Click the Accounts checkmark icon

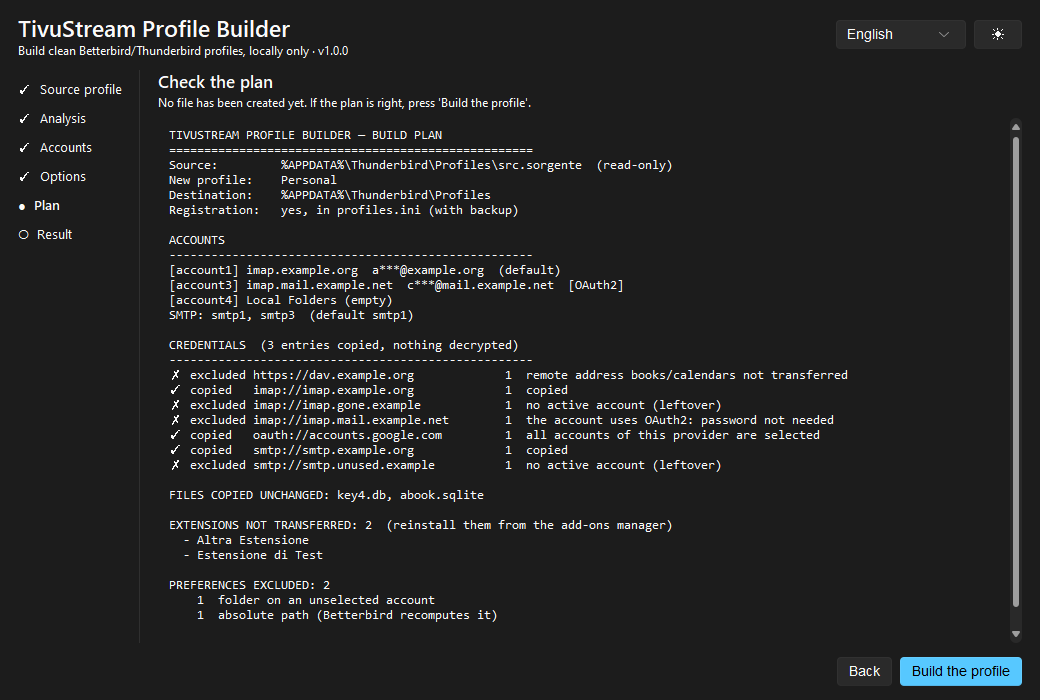click(25, 148)
